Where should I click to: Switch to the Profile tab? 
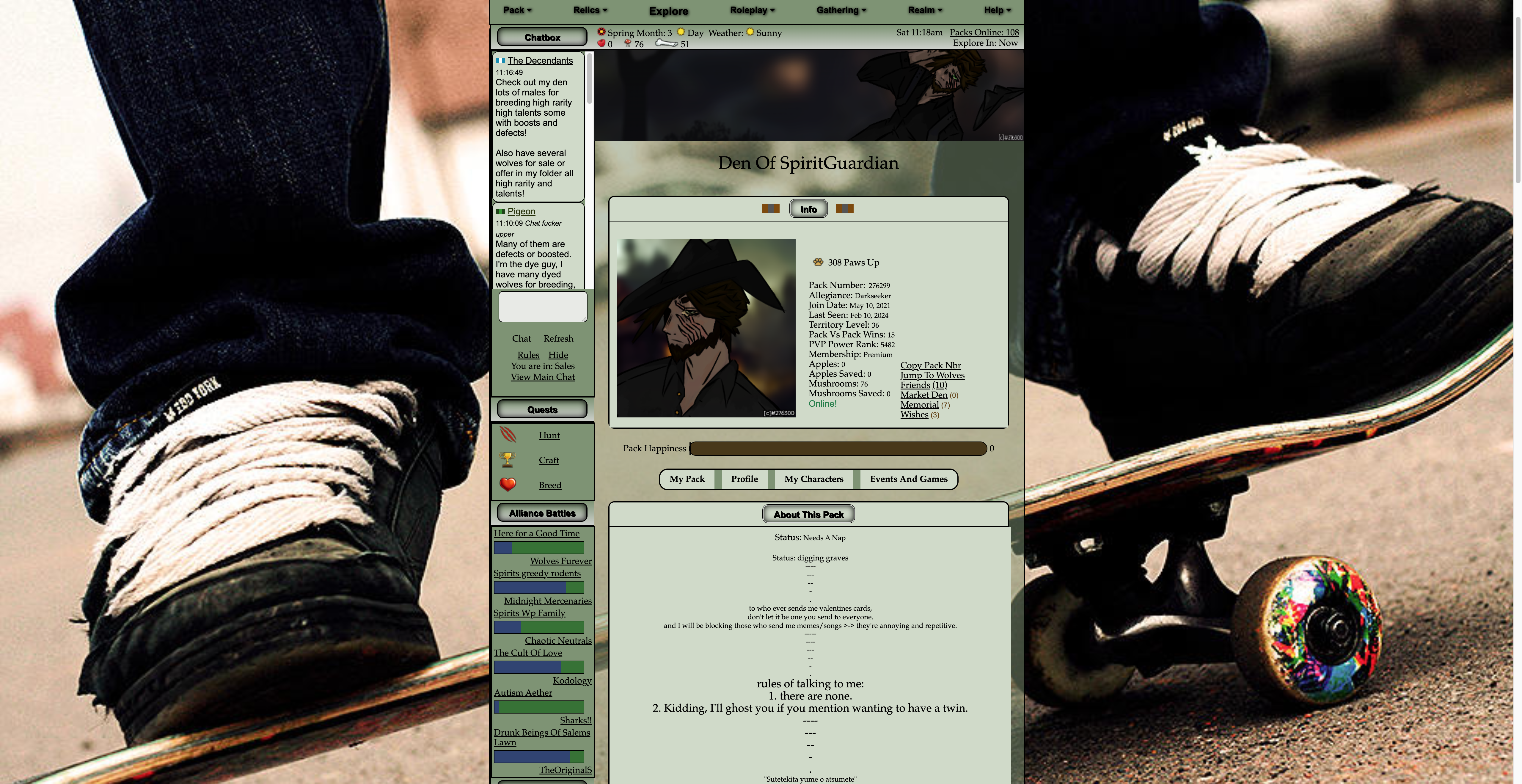(x=744, y=479)
